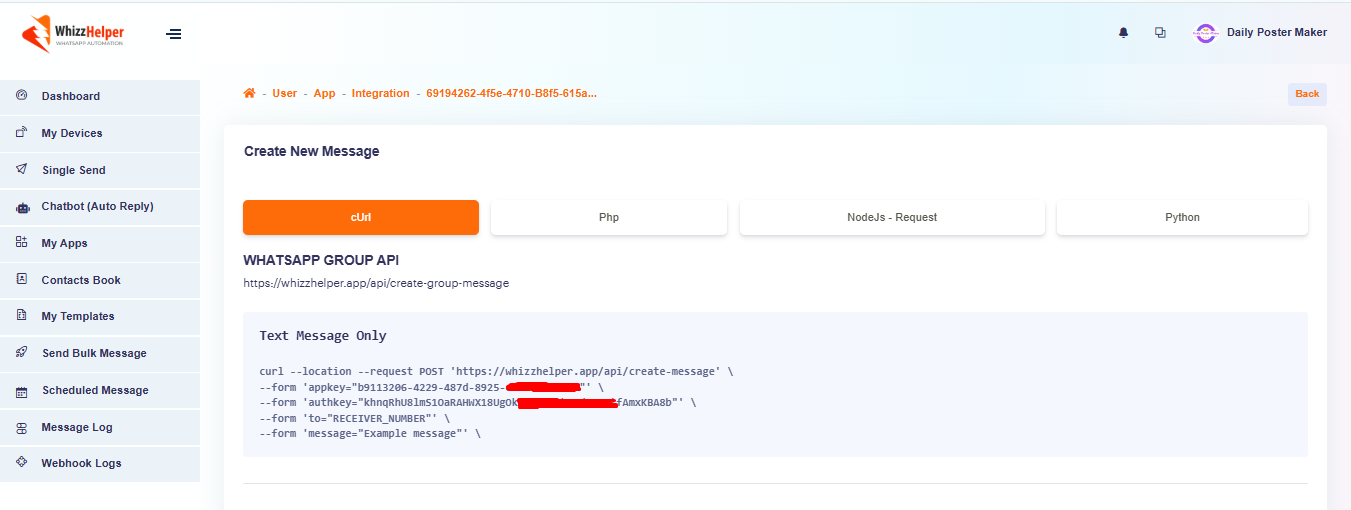The image size is (1351, 510).
Task: View the Message Log
Action: click(x=100, y=428)
